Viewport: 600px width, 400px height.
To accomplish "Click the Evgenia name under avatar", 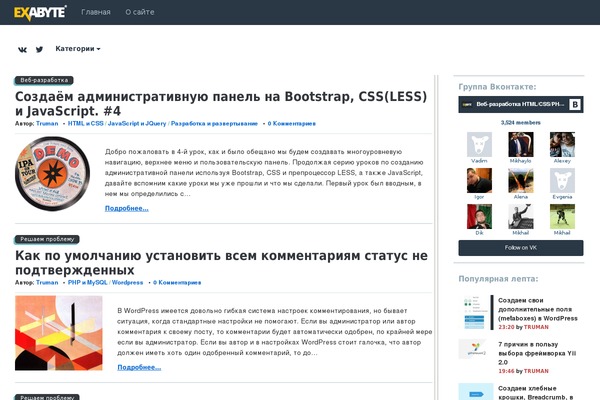I will pyautogui.click(x=562, y=197).
